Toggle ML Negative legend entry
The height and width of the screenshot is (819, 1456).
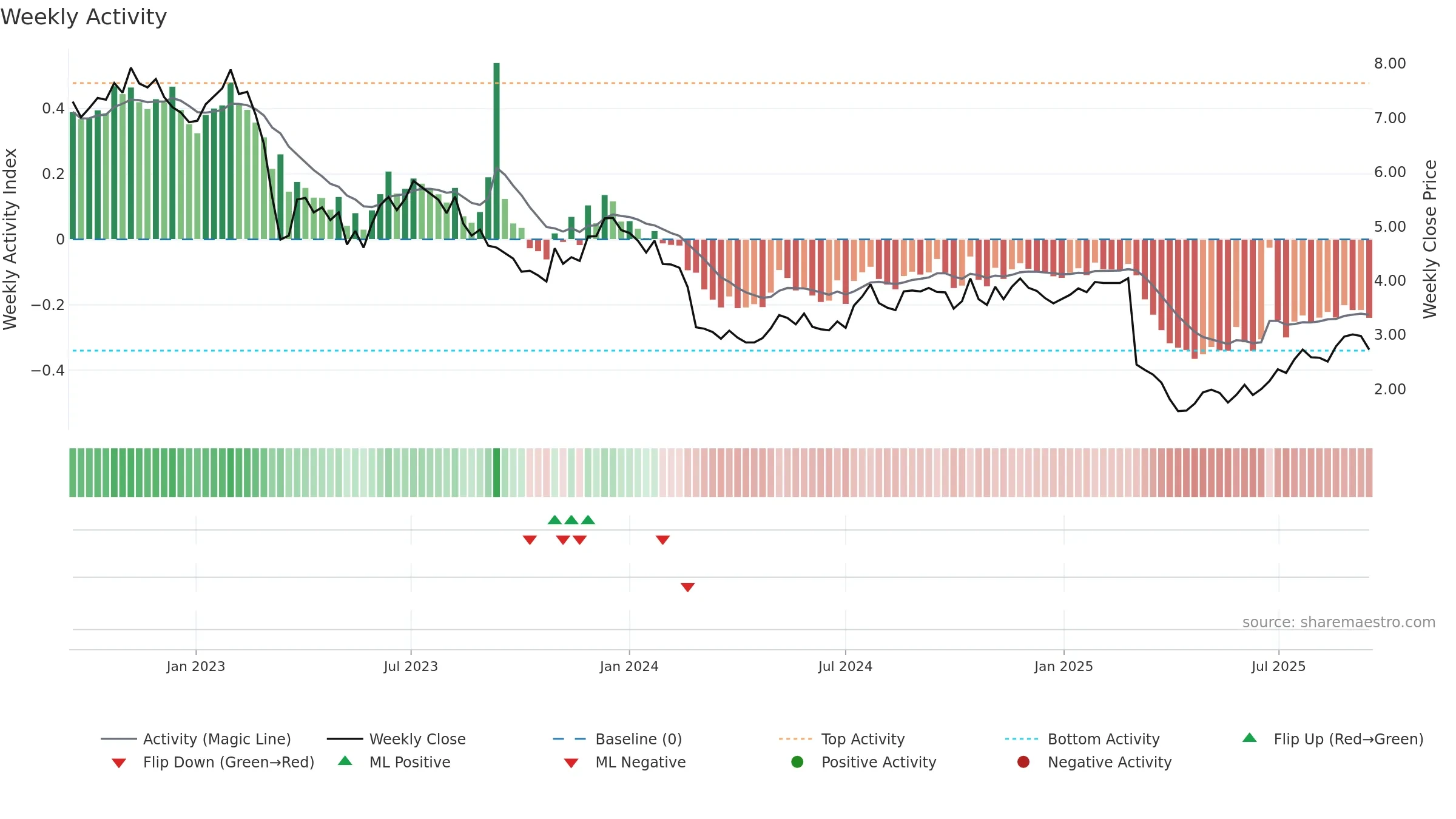625,762
